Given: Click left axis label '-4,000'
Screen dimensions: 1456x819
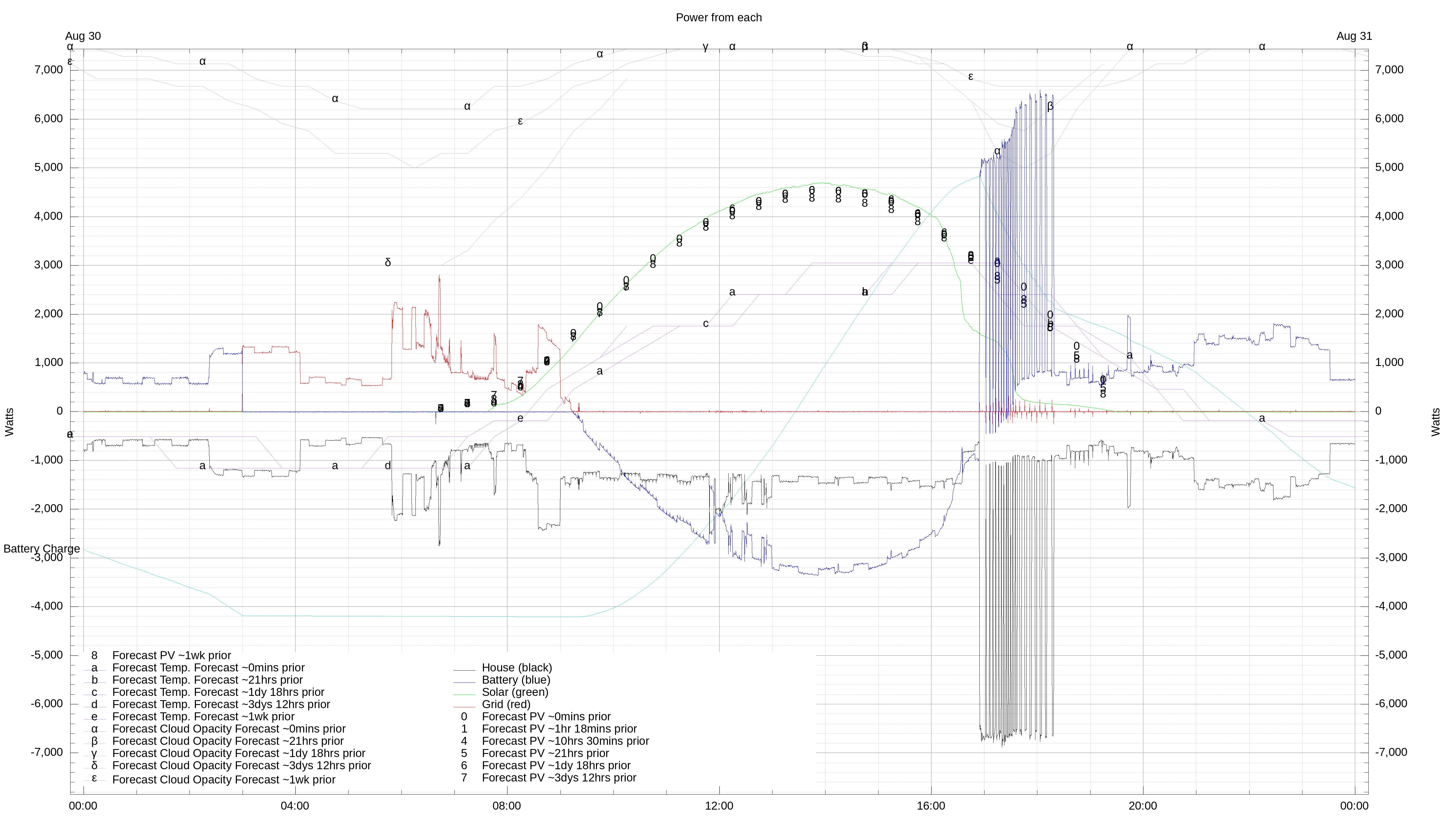Looking at the screenshot, I should (47, 607).
